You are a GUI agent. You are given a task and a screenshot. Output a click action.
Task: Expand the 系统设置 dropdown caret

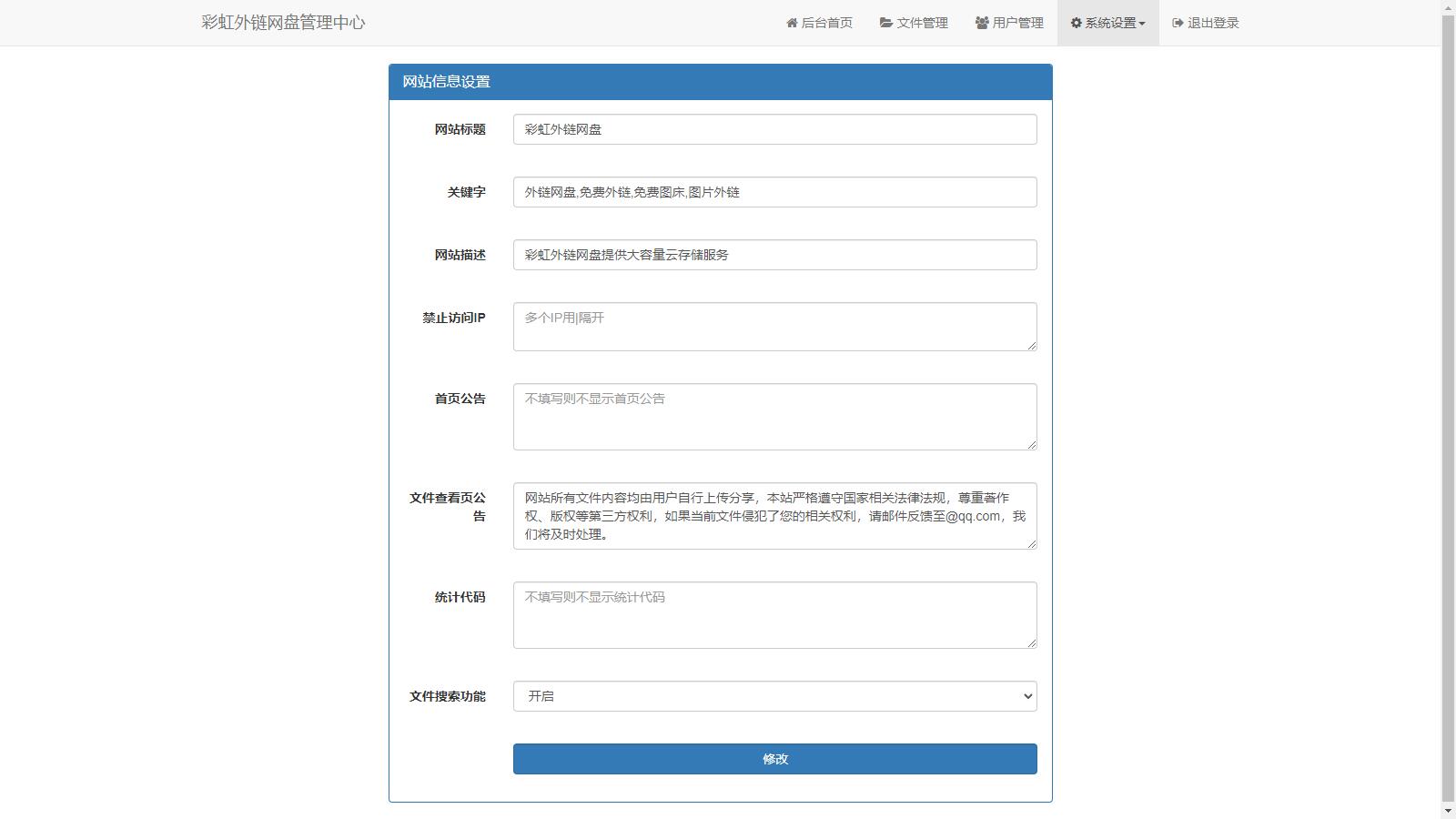point(1142,24)
